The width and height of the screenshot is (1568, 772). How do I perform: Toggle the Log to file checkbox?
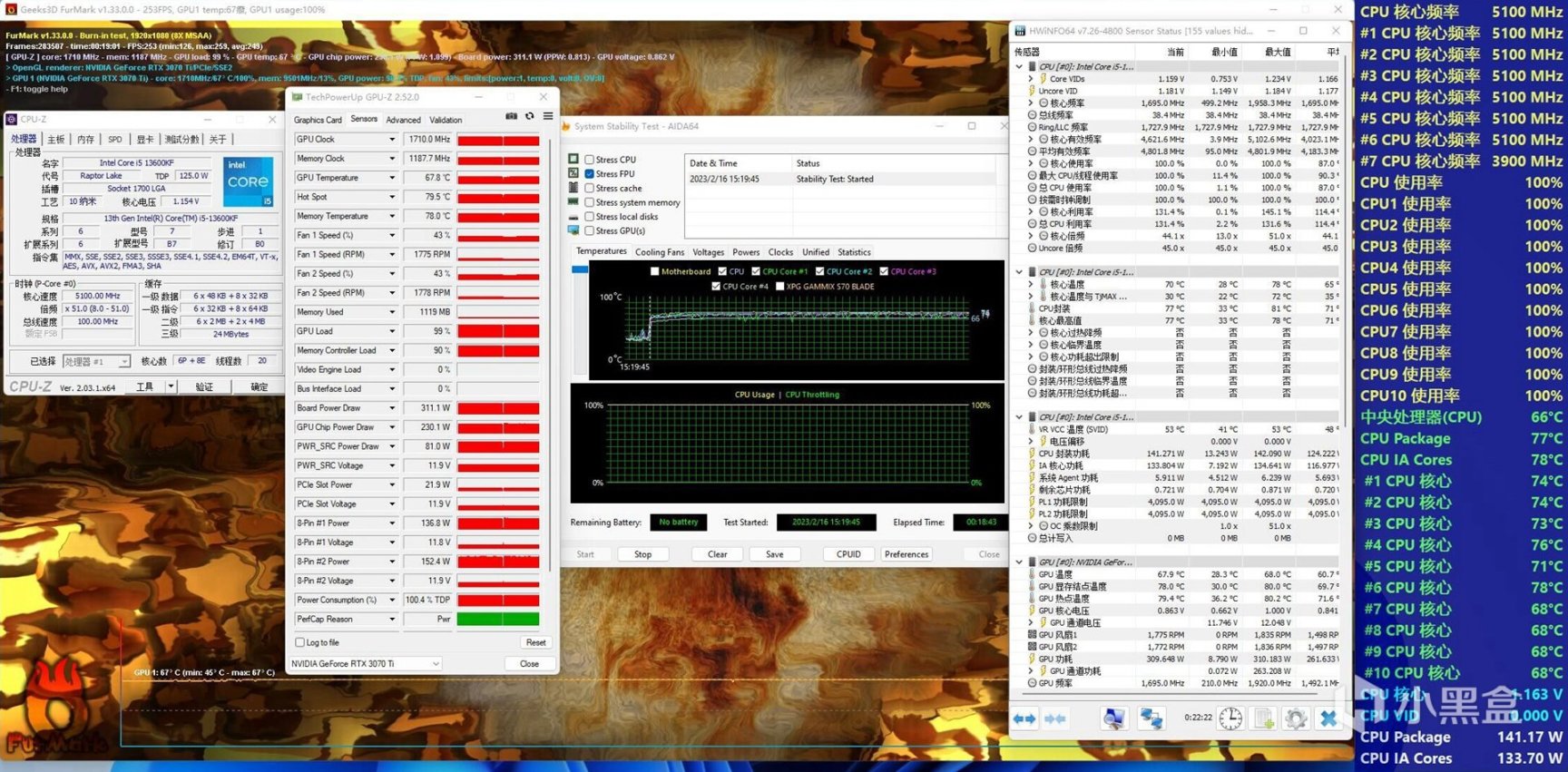click(300, 642)
